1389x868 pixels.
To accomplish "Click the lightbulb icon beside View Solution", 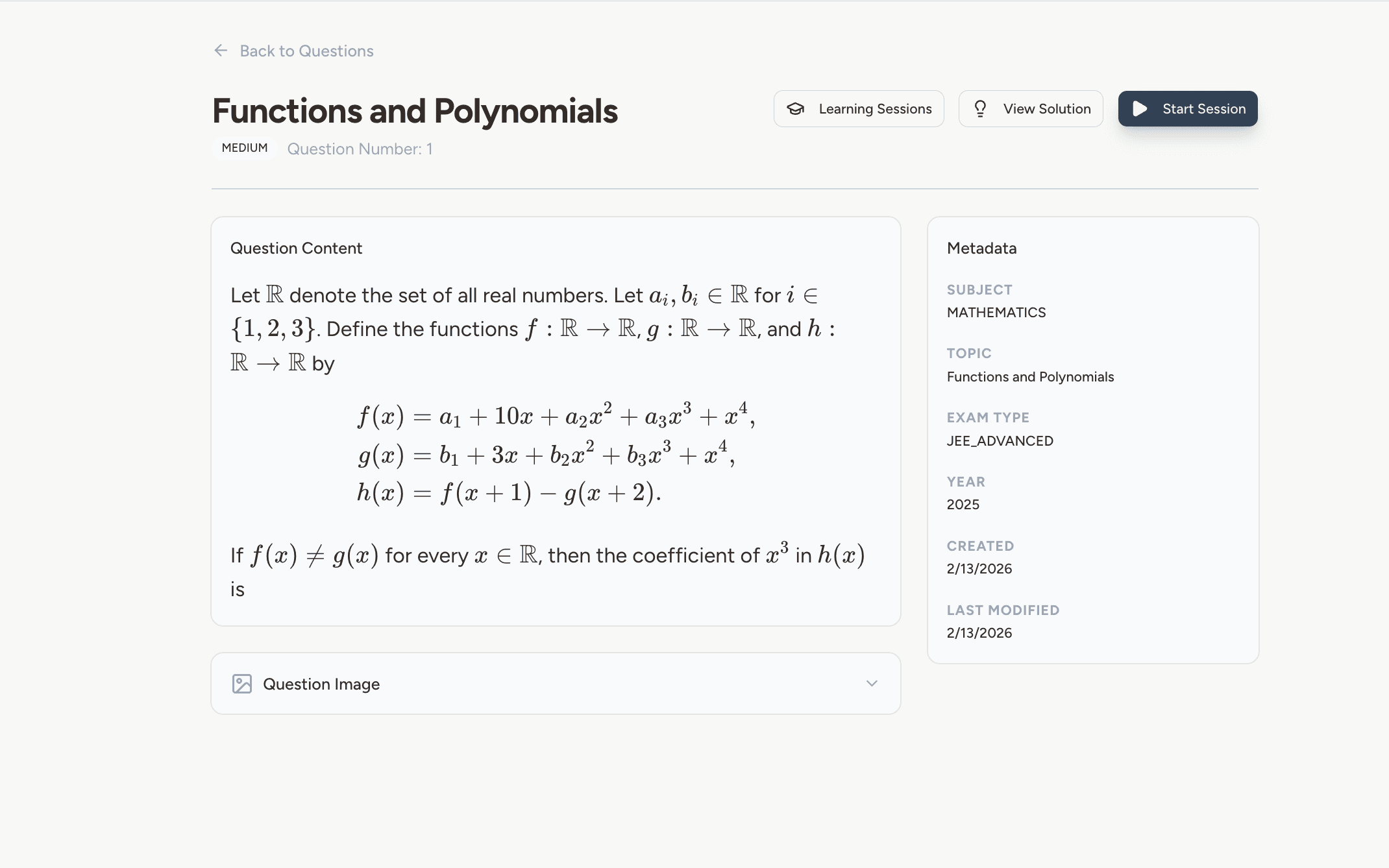I will click(981, 108).
